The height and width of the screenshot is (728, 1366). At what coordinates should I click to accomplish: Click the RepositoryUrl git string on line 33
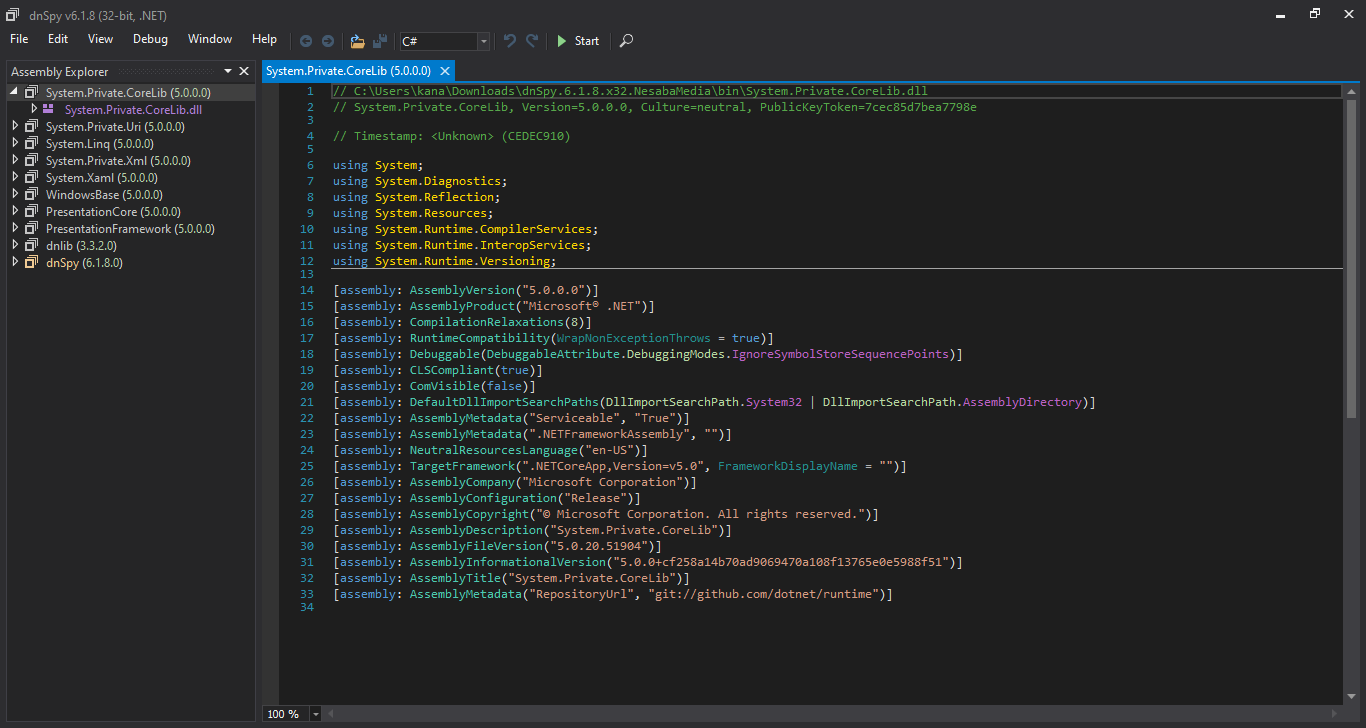(x=766, y=594)
